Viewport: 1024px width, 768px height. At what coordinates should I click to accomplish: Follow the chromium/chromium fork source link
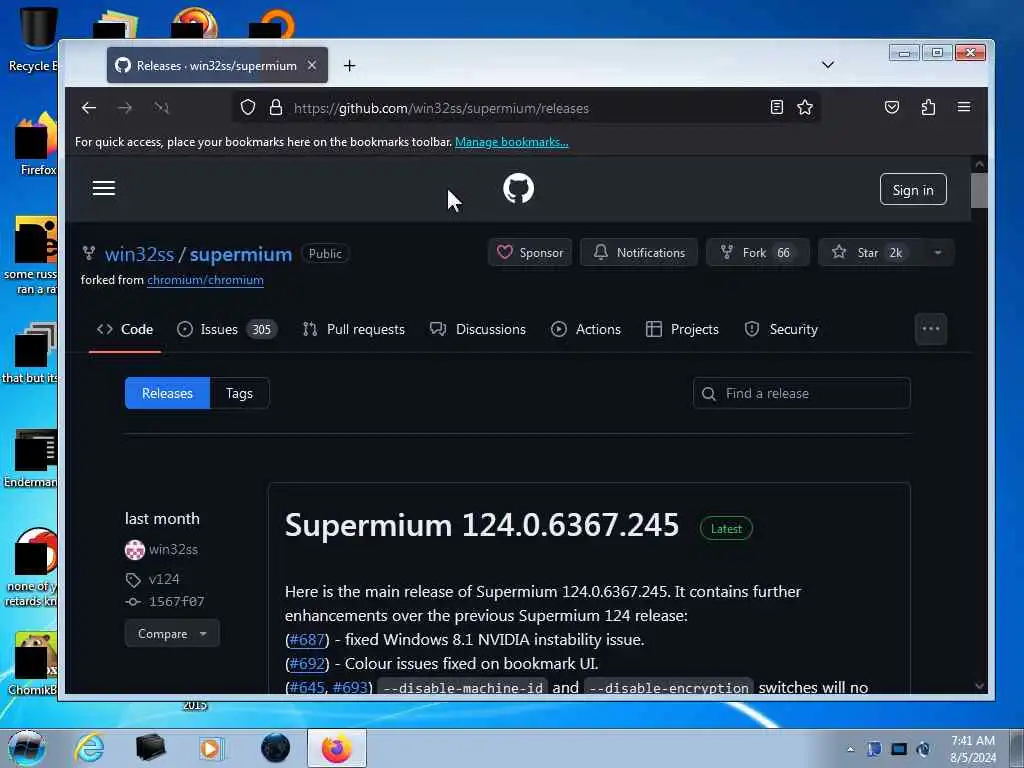[x=205, y=280]
